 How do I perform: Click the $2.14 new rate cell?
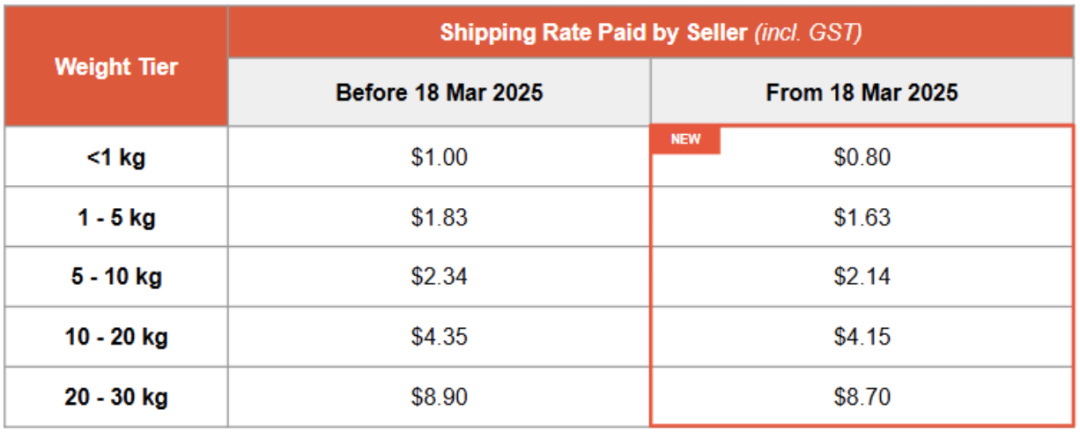click(x=862, y=276)
